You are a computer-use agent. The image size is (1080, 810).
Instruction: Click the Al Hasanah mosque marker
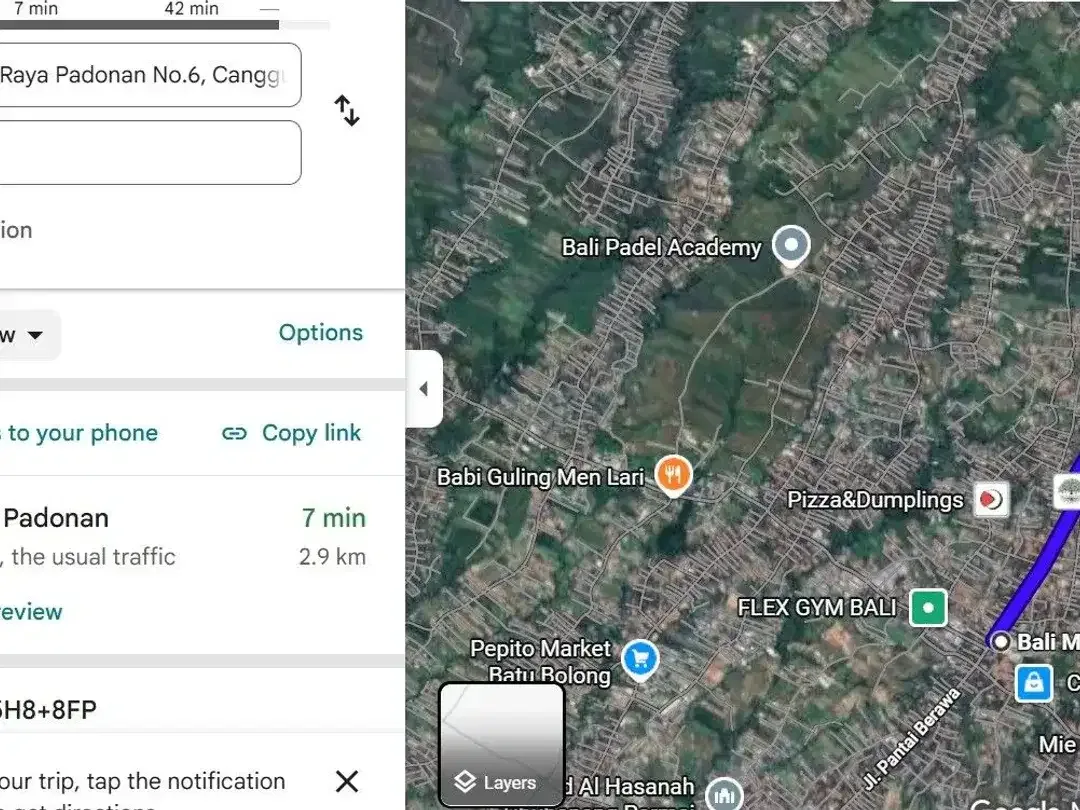click(724, 795)
